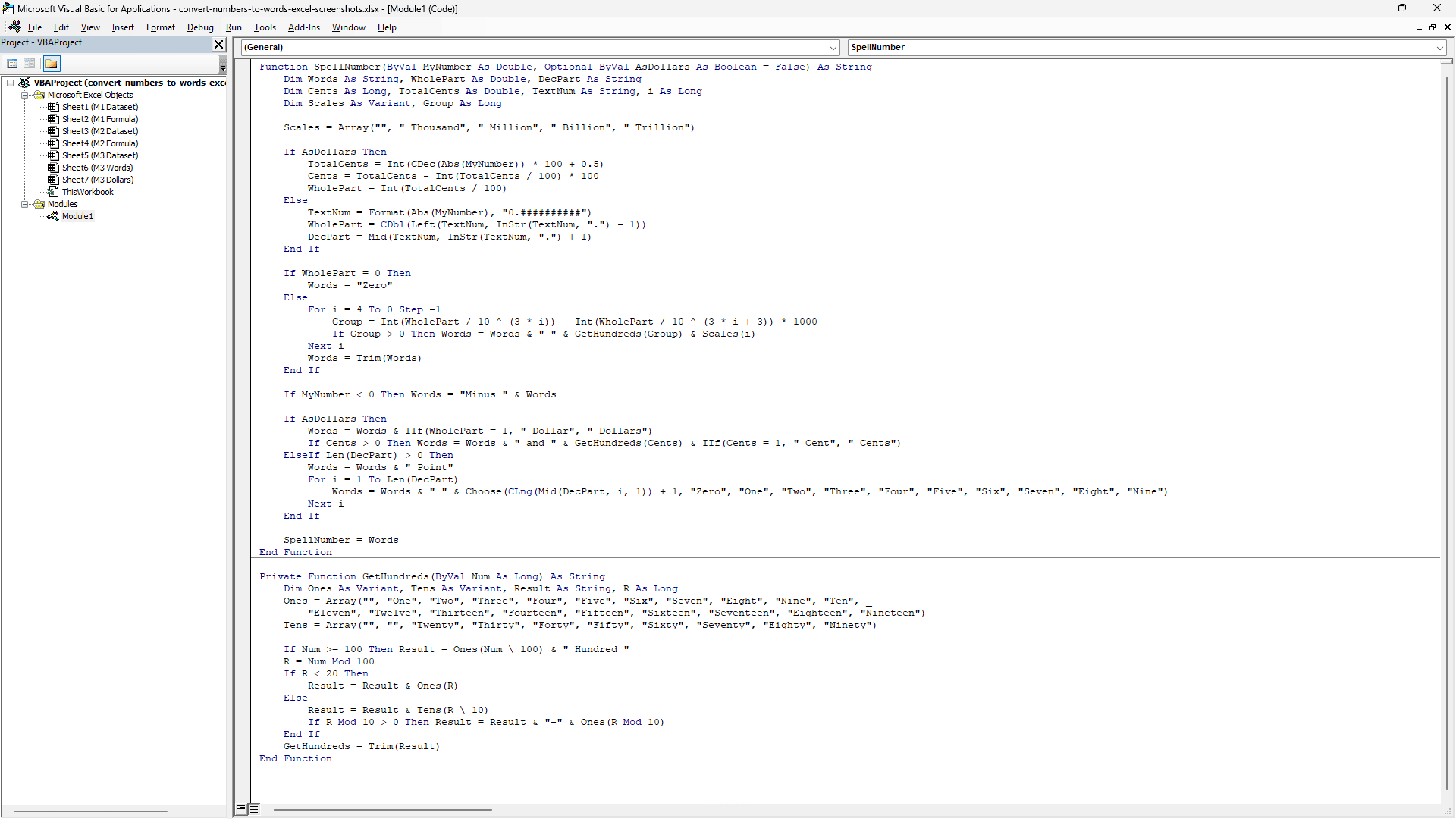Open the (General) object dropdown

(833, 47)
